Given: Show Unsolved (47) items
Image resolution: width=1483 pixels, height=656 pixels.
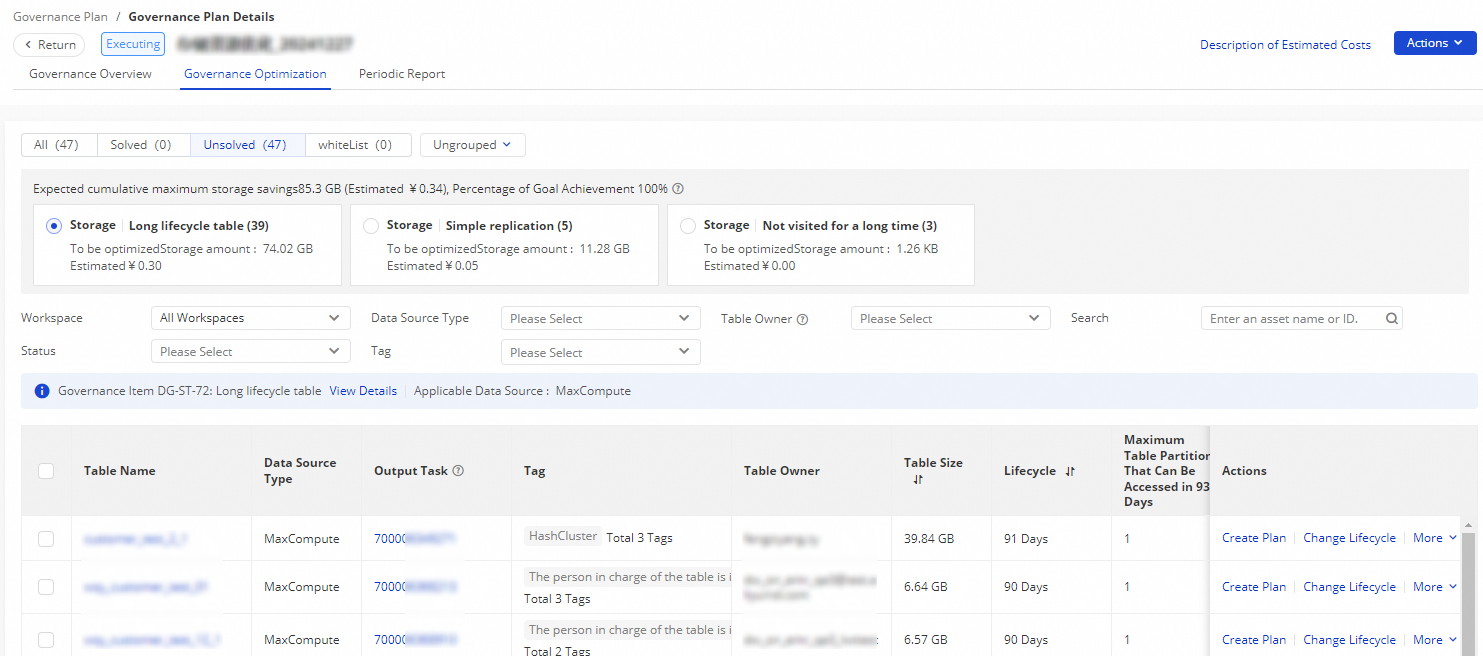Looking at the screenshot, I should (x=247, y=145).
